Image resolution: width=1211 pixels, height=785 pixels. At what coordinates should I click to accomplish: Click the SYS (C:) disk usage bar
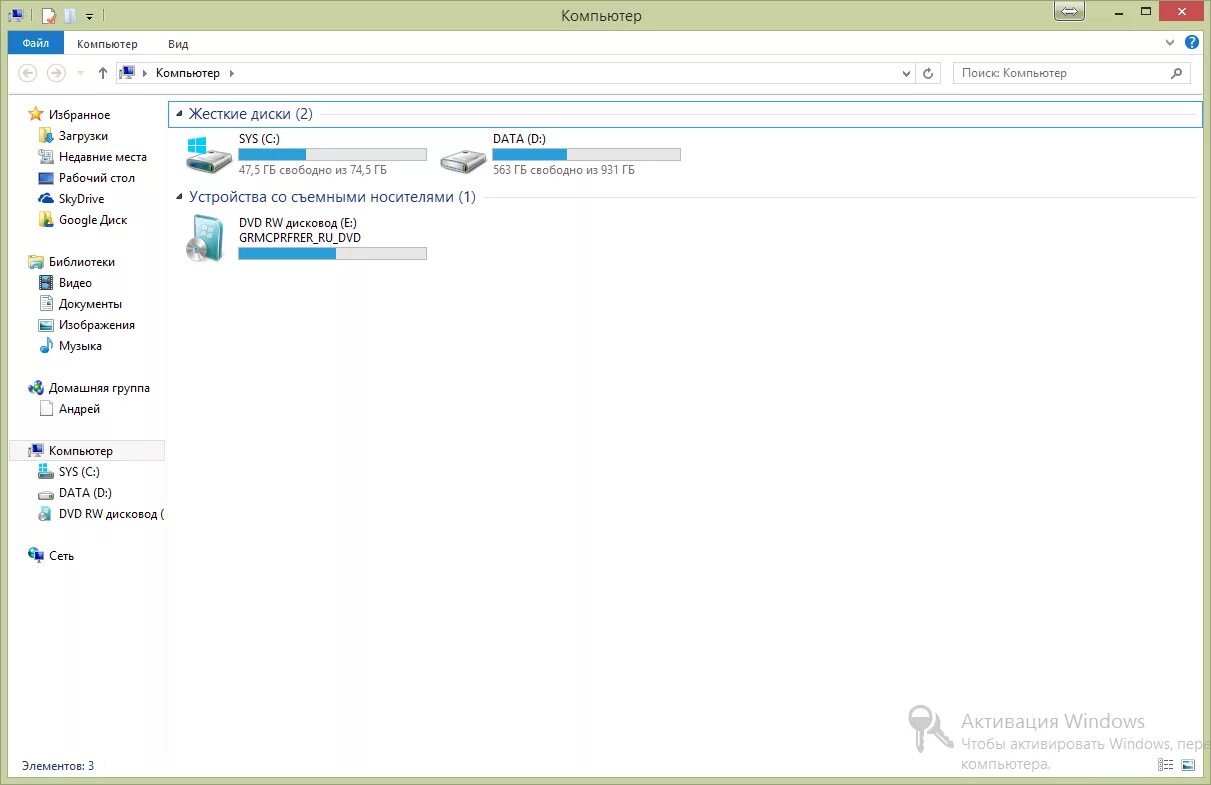[333, 153]
